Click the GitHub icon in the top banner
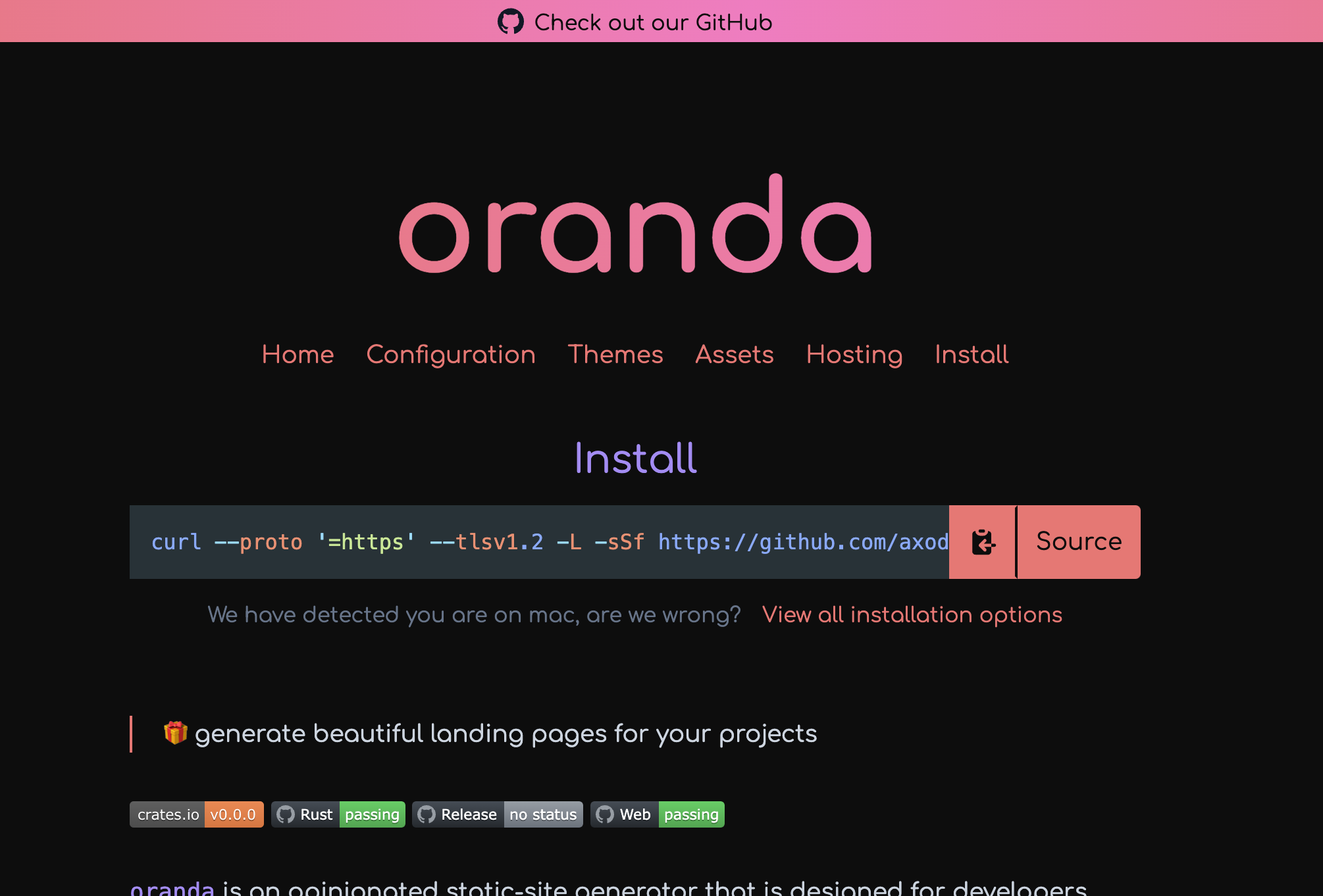Viewport: 1323px width, 896px height. [511, 22]
